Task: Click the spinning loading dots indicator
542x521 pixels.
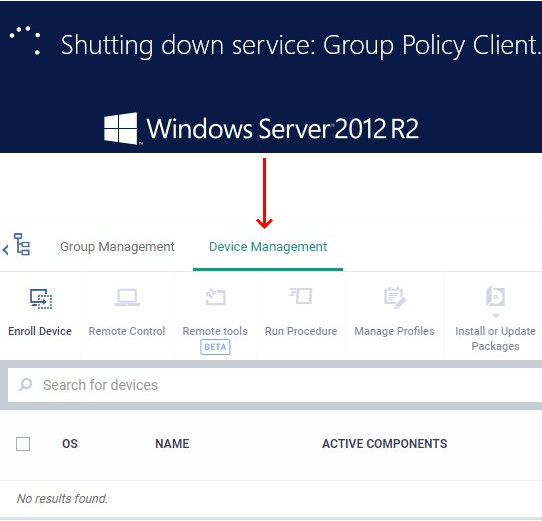Action: click(25, 40)
